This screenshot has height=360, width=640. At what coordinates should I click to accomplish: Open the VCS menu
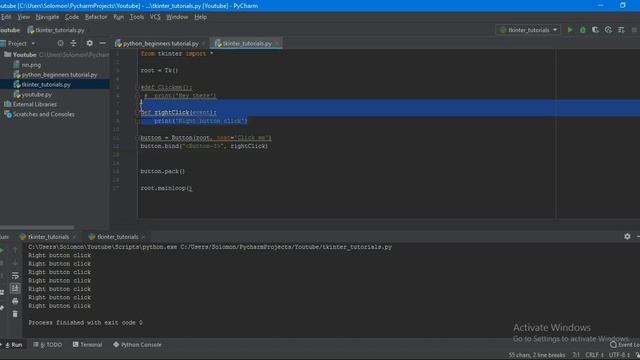pos(155,17)
